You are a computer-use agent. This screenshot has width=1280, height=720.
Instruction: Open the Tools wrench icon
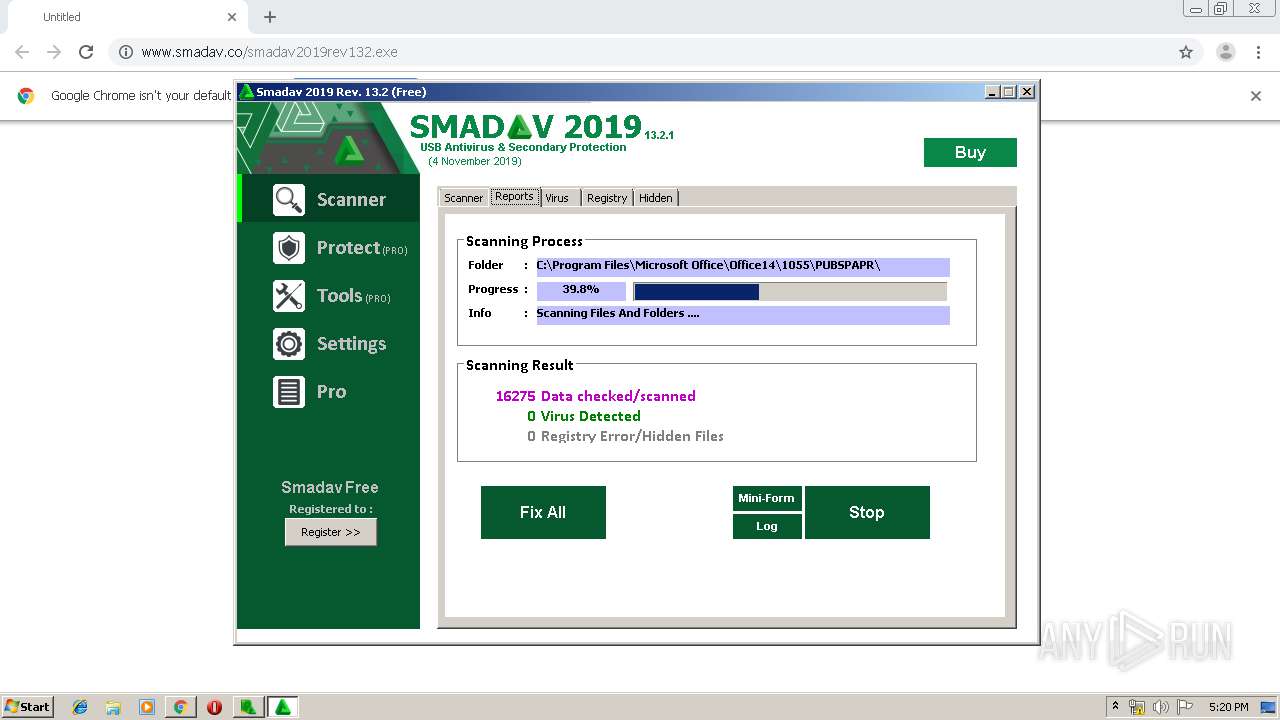pyautogui.click(x=289, y=296)
